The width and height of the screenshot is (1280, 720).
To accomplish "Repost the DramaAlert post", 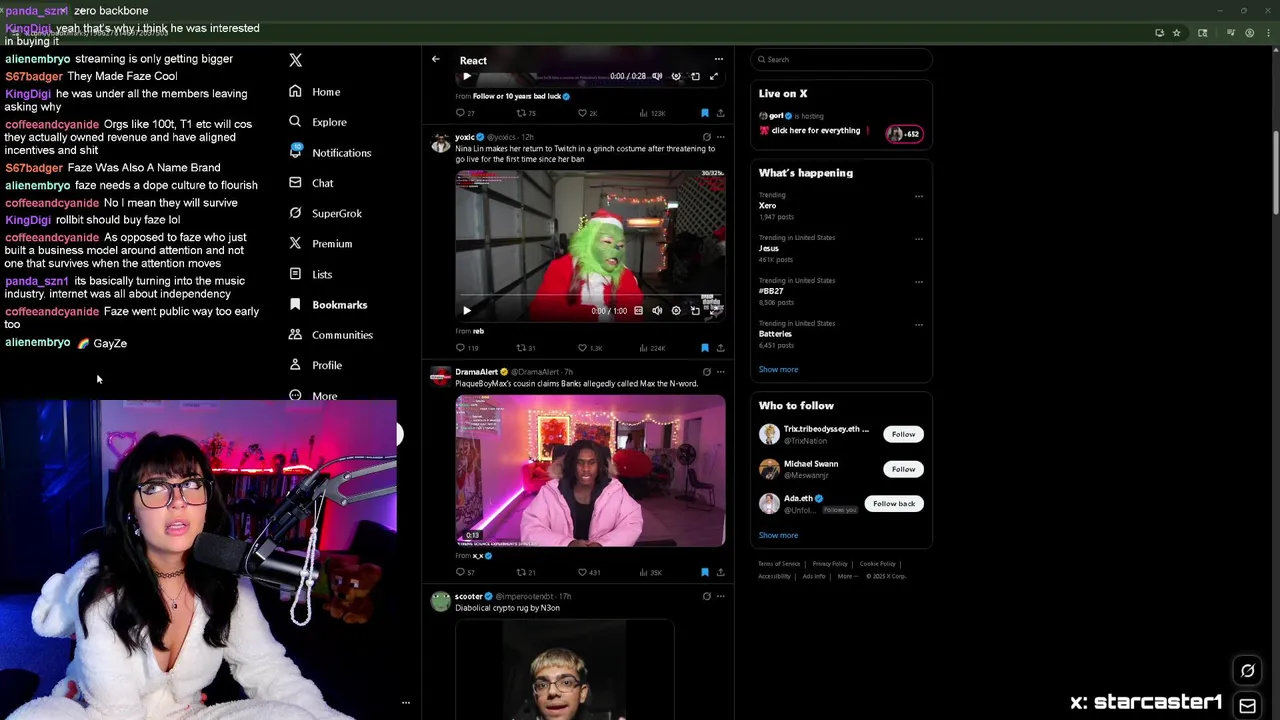I will pyautogui.click(x=526, y=573).
